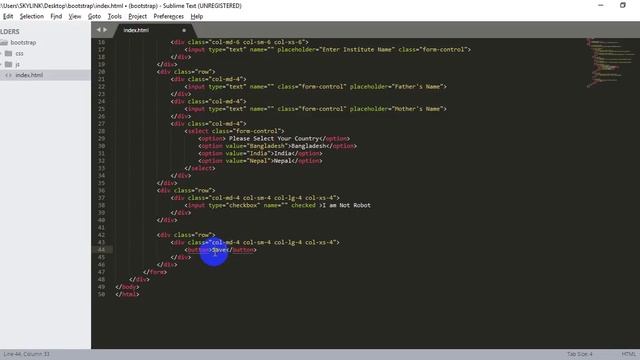Viewport: 640px width, 360px height.
Task: Open the Goto menu
Action: click(94, 16)
